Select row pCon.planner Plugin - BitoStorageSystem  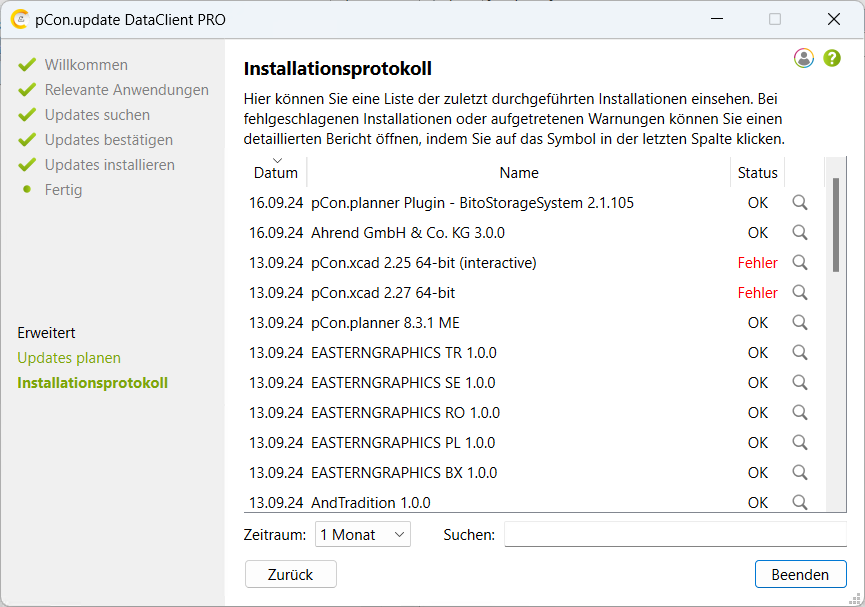point(535,203)
